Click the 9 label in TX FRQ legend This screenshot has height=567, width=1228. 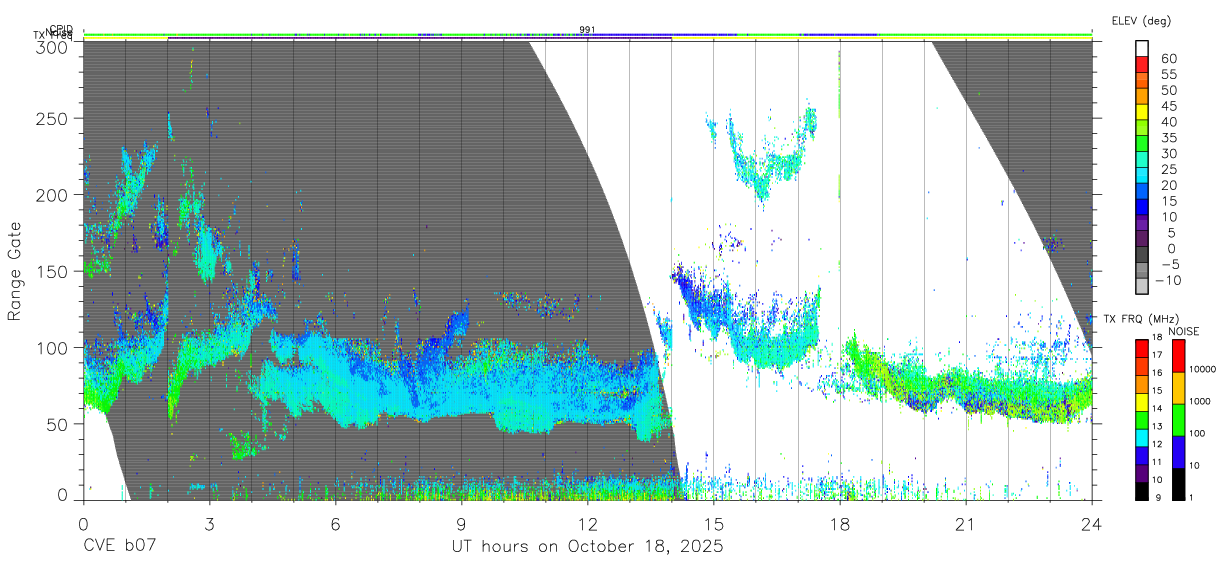1158,498
